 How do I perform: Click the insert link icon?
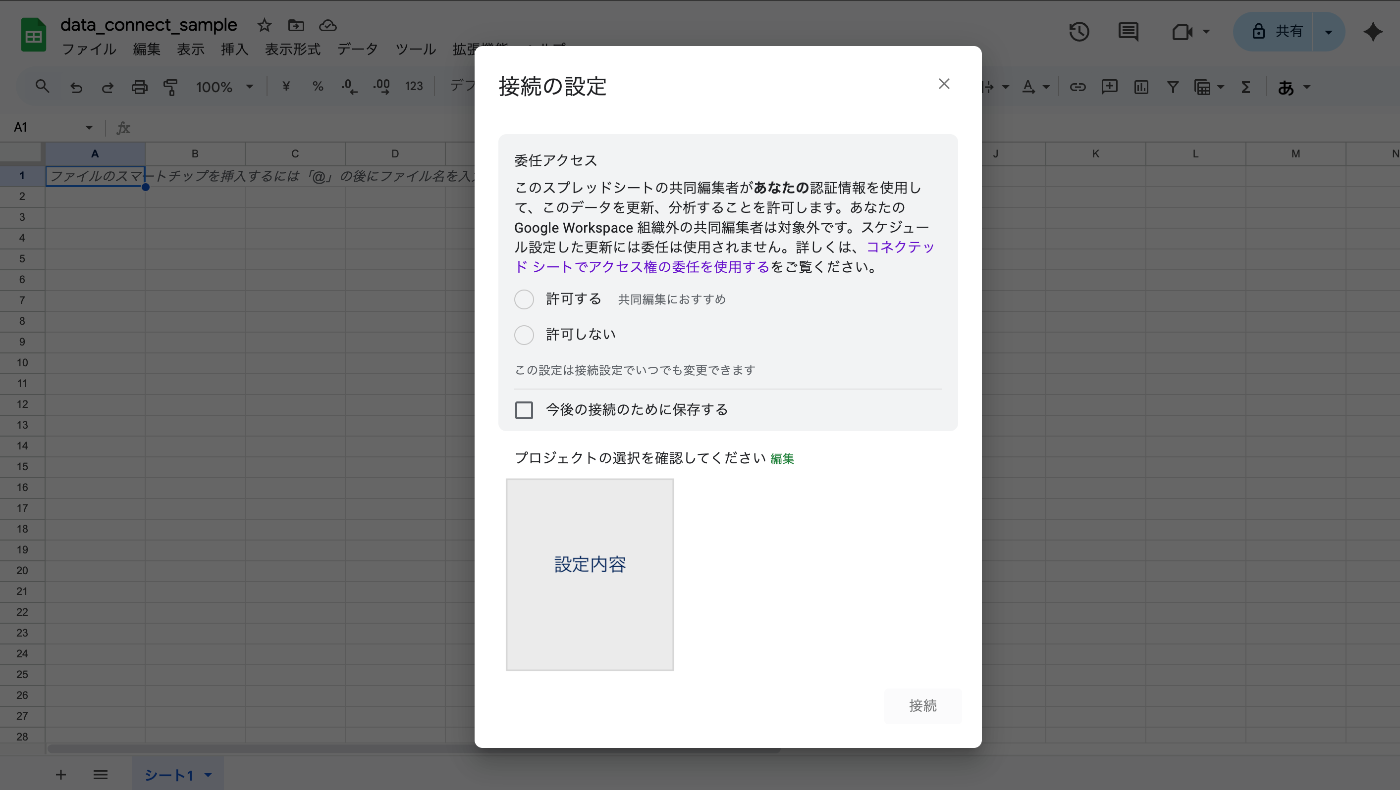[x=1078, y=87]
